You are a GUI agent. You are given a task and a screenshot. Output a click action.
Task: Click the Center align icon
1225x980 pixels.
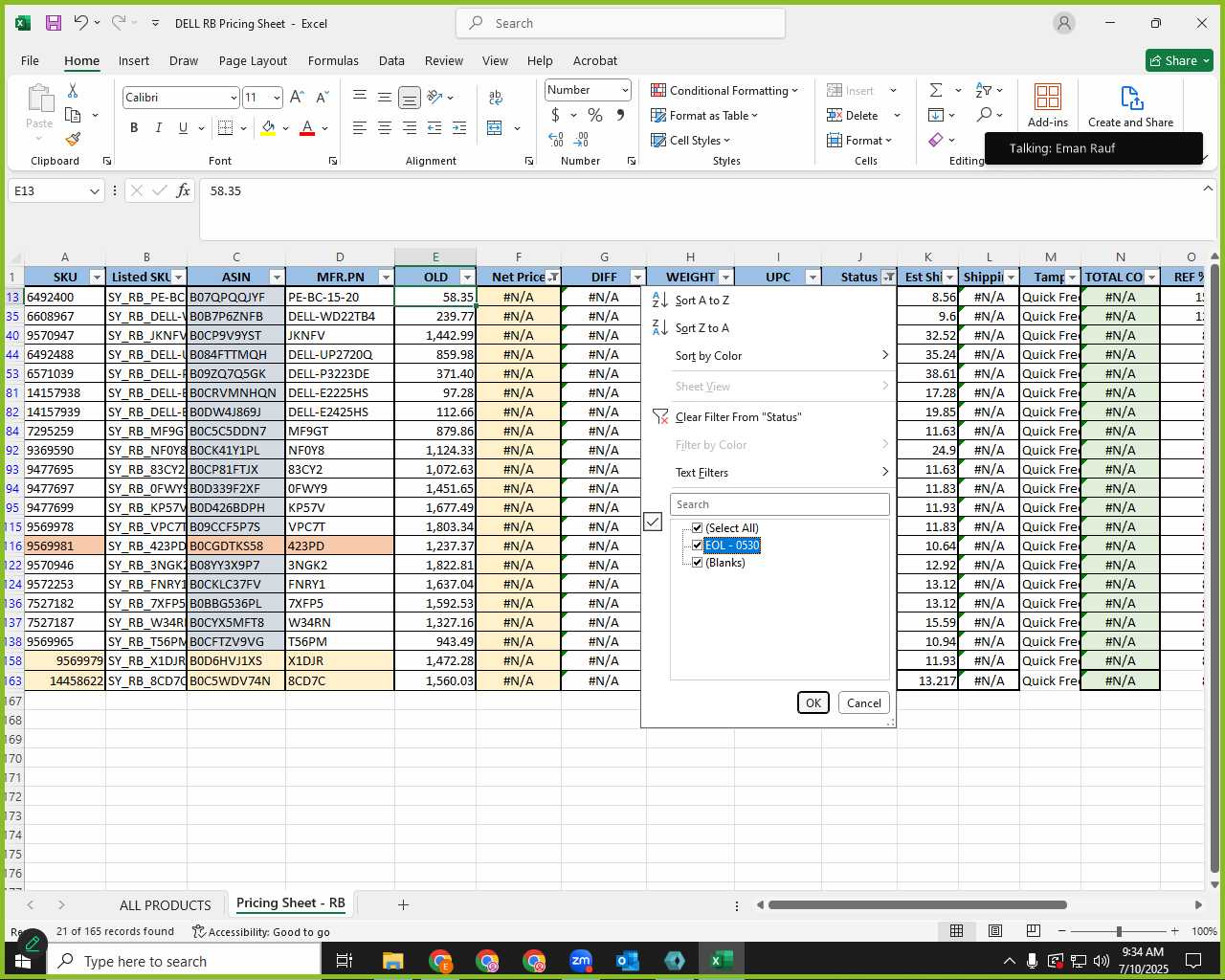coord(384,127)
